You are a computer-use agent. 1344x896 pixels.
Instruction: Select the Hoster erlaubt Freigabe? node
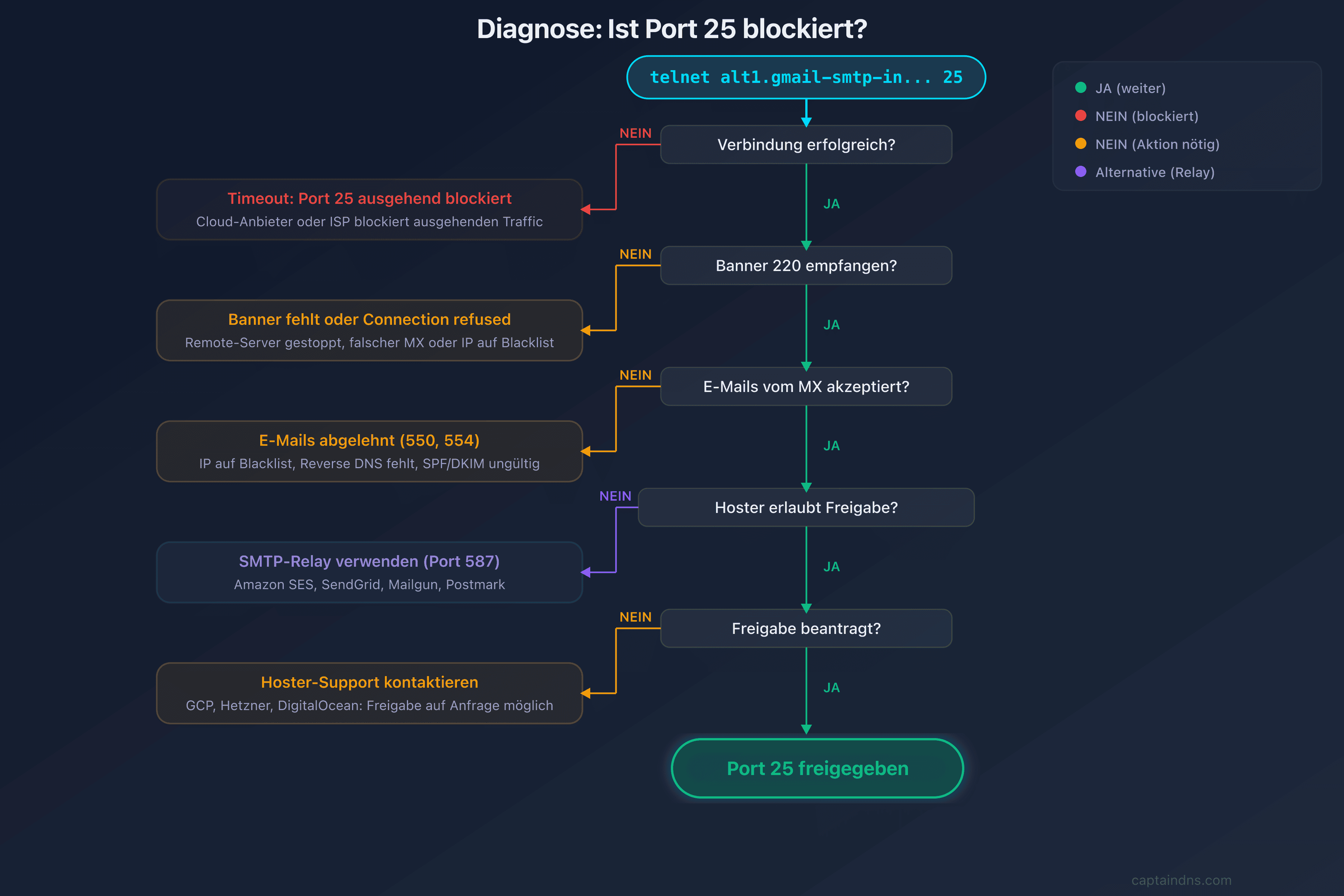[x=806, y=507]
